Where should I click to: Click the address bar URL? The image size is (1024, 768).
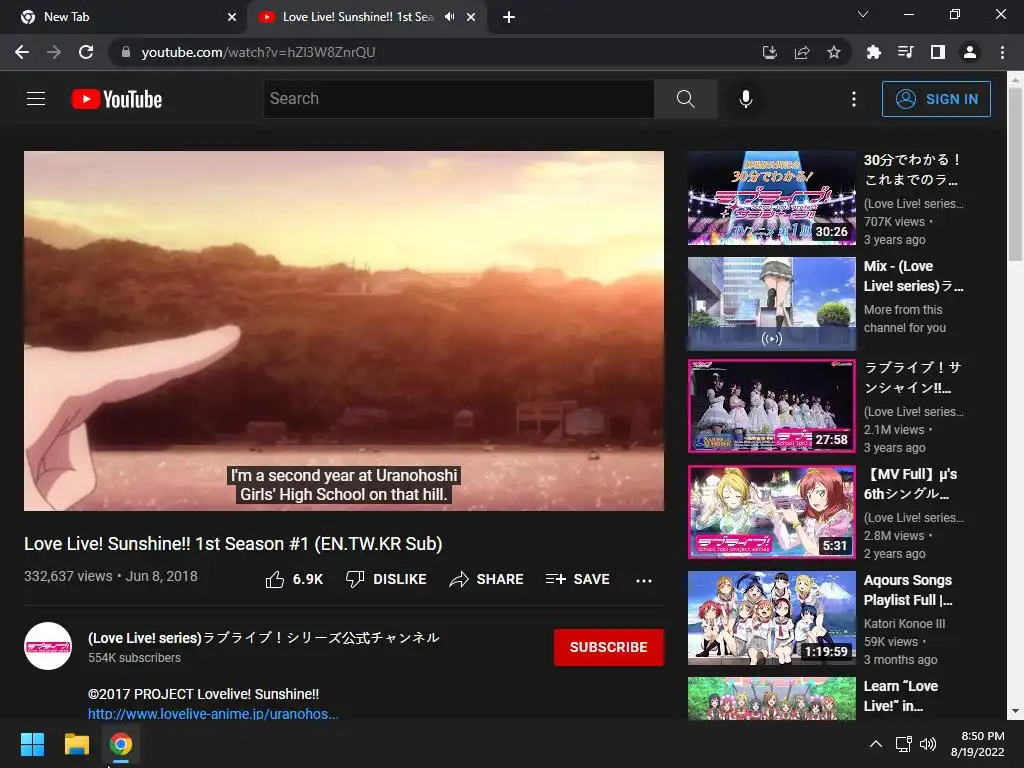click(x=258, y=52)
